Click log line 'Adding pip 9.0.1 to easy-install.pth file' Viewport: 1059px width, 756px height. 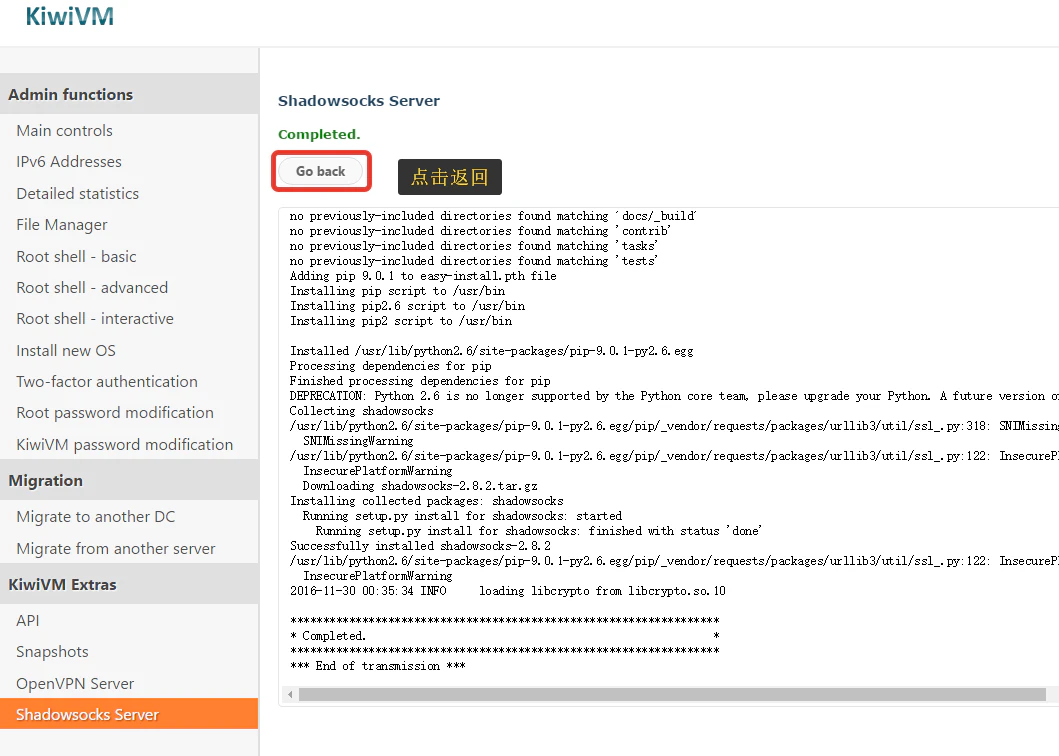tap(423, 276)
